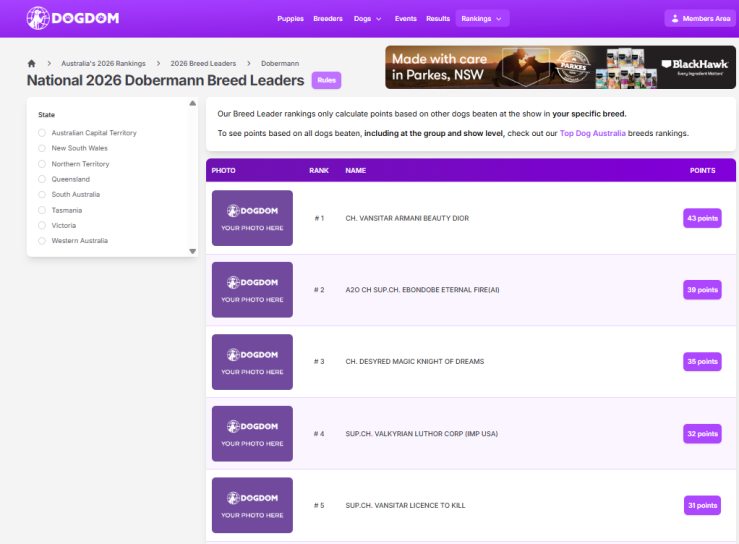
Task: Open the Rankings dropdown menu
Action: (482, 18)
